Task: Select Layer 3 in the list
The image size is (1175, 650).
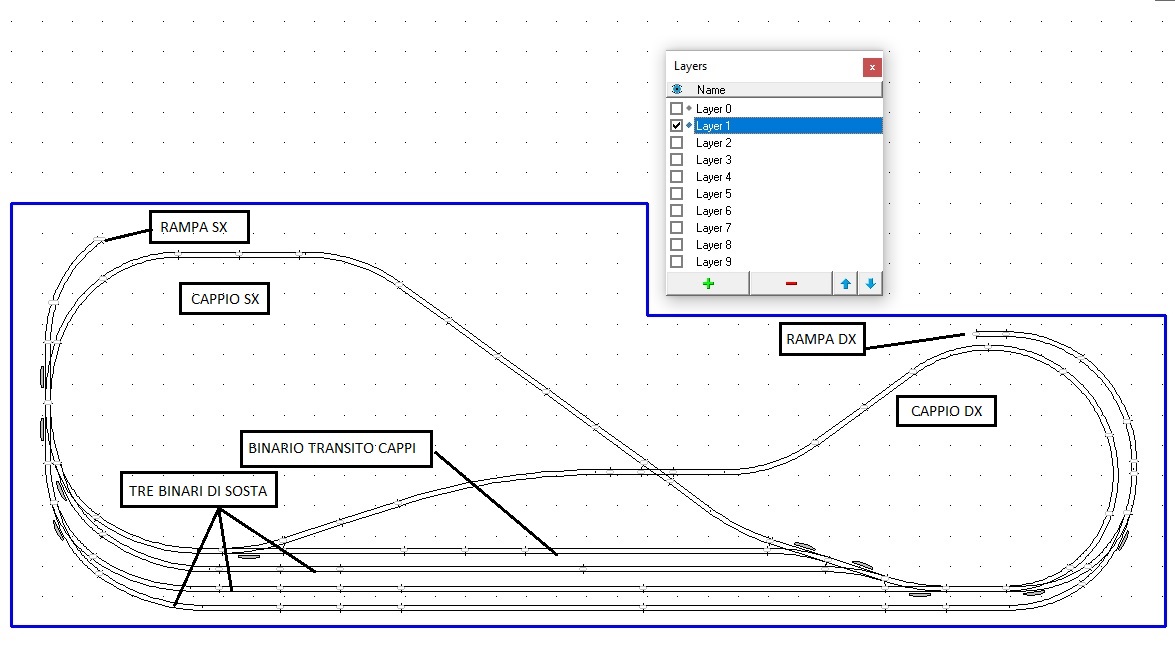Action: tap(714, 160)
